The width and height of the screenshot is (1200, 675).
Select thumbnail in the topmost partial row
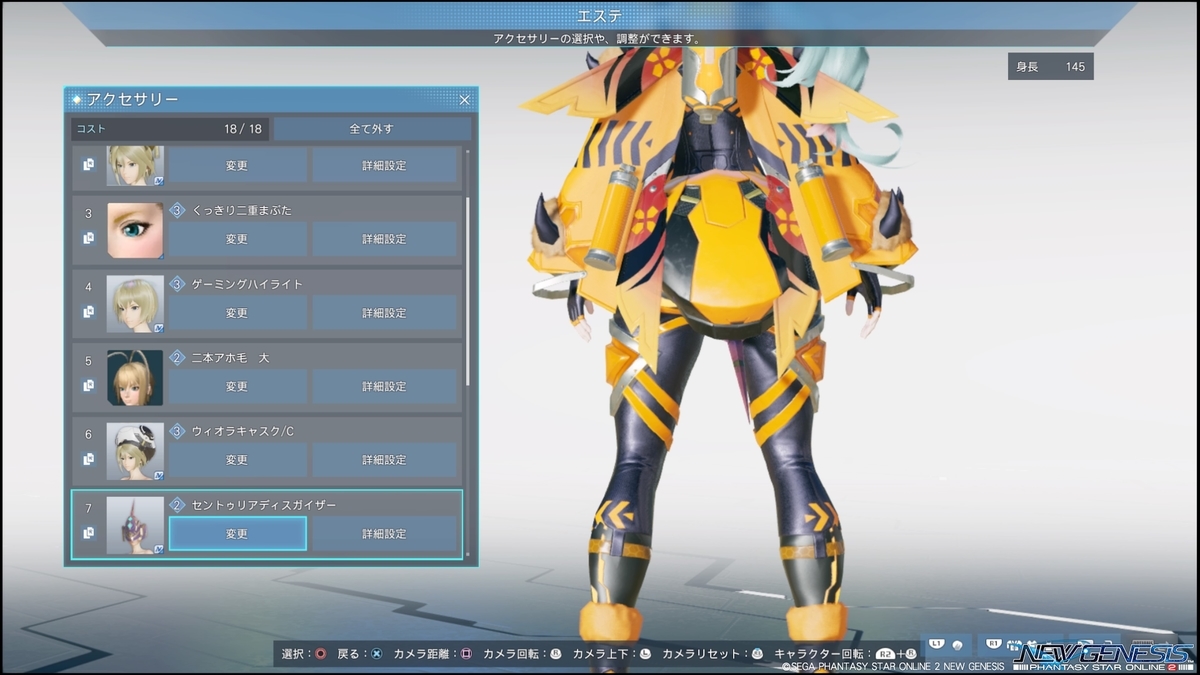tap(135, 166)
